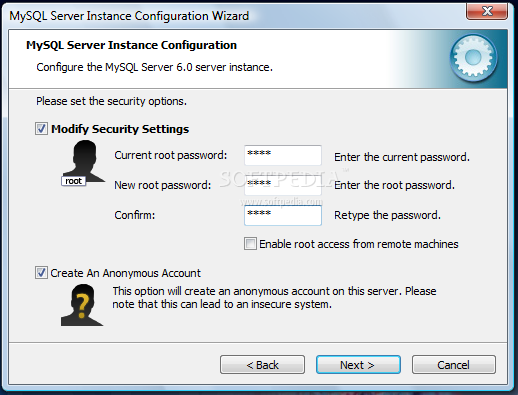Click the anonymous account warning text
Viewport: 518px width, 395px height.
coord(274,298)
